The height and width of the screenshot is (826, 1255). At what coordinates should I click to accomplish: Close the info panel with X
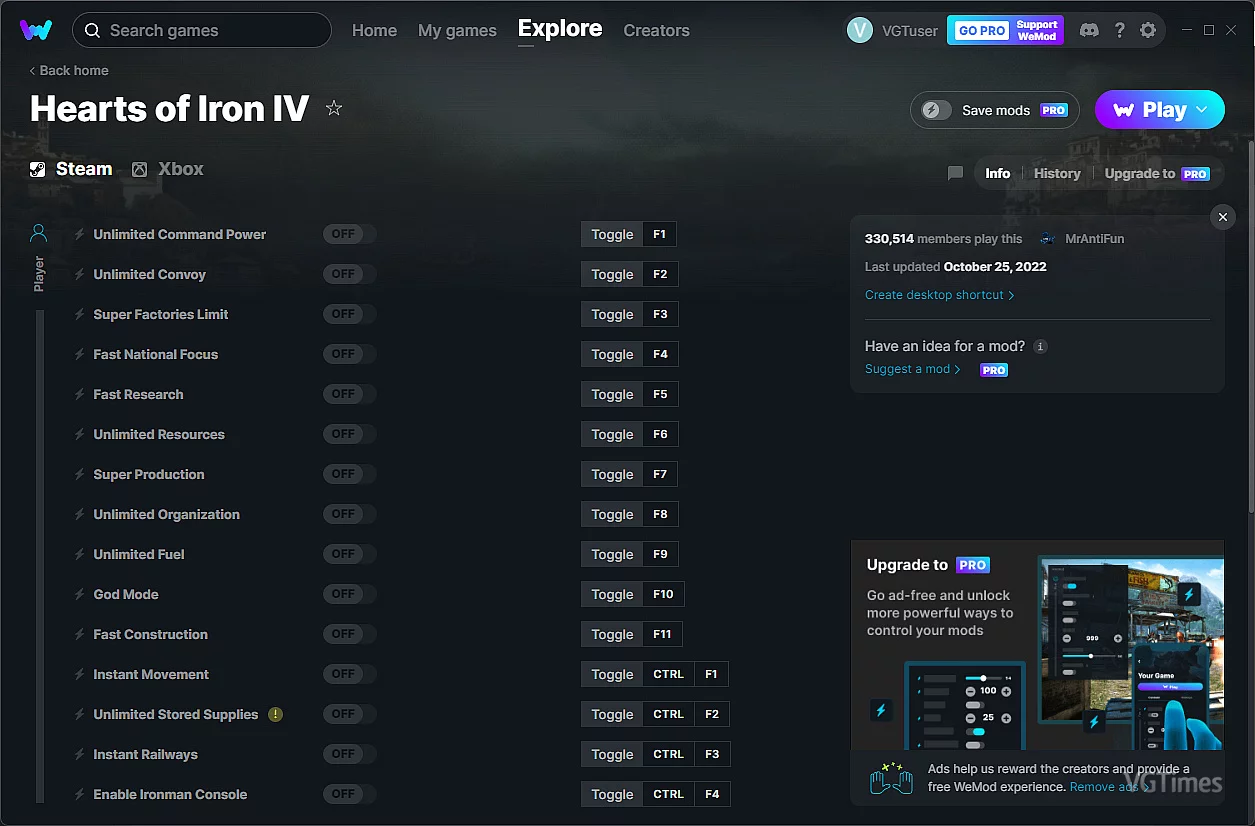pos(1223,217)
